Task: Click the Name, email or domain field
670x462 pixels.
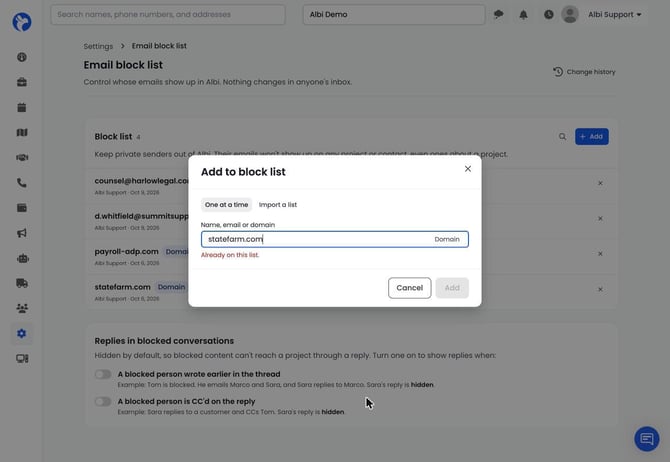Action: pos(335,239)
